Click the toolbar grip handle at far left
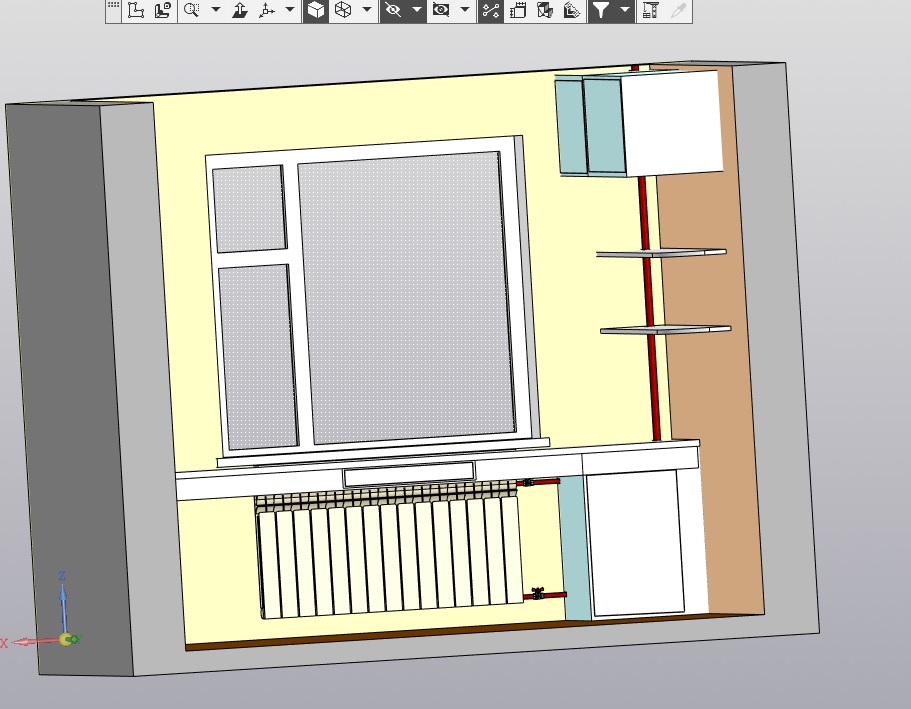Viewport: 911px width, 709px height. [x=113, y=8]
